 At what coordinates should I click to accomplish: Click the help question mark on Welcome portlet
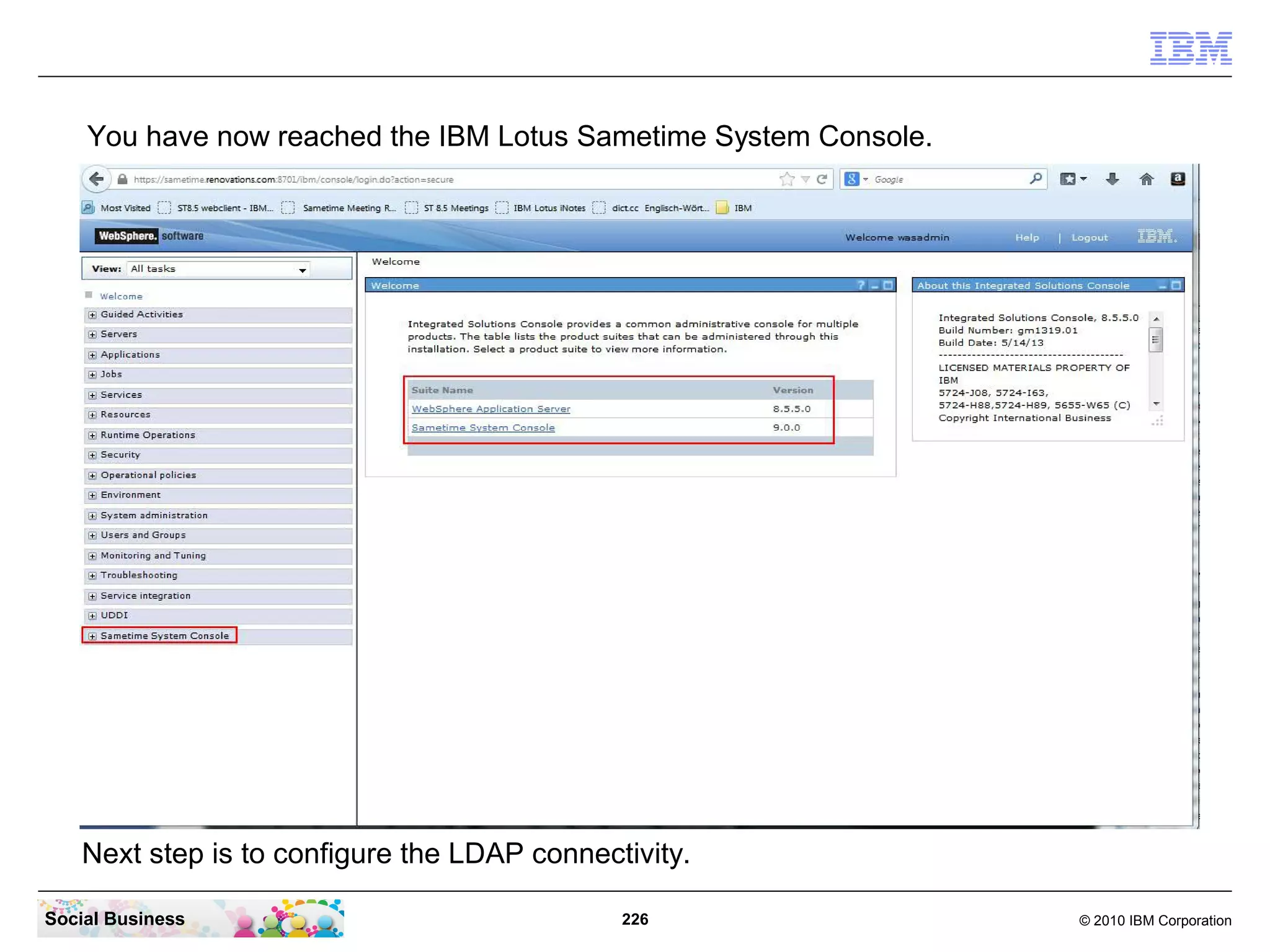pos(861,285)
